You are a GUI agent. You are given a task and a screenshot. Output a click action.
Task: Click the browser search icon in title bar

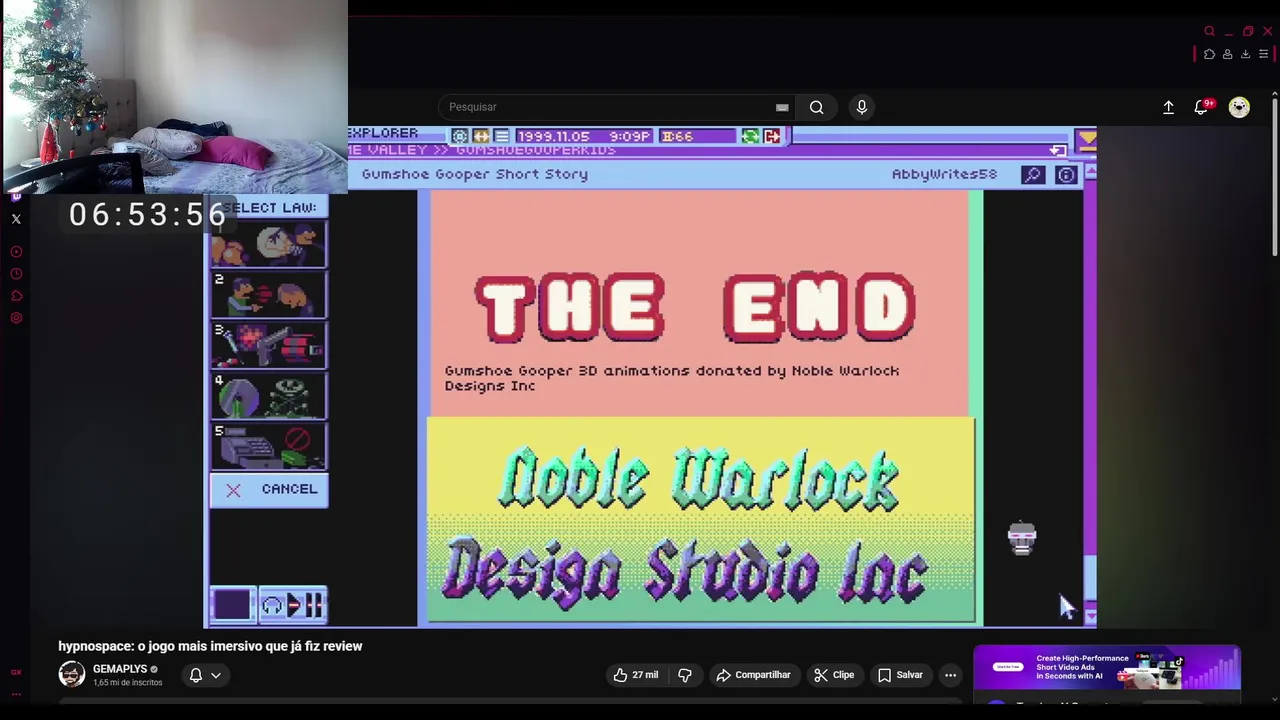tap(1209, 31)
